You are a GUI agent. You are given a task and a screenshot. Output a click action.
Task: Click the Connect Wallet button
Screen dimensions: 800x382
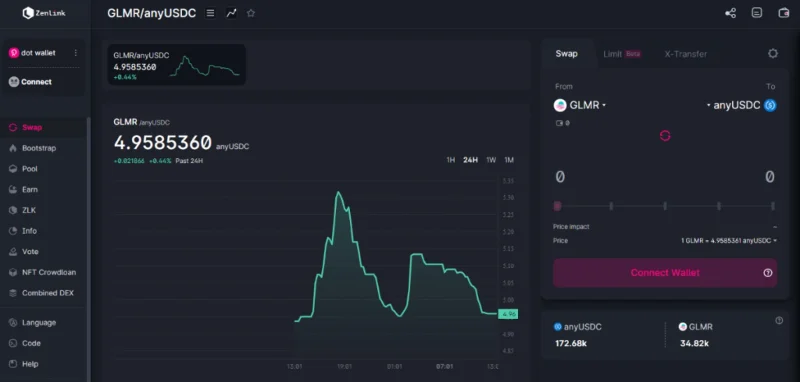[665, 273]
